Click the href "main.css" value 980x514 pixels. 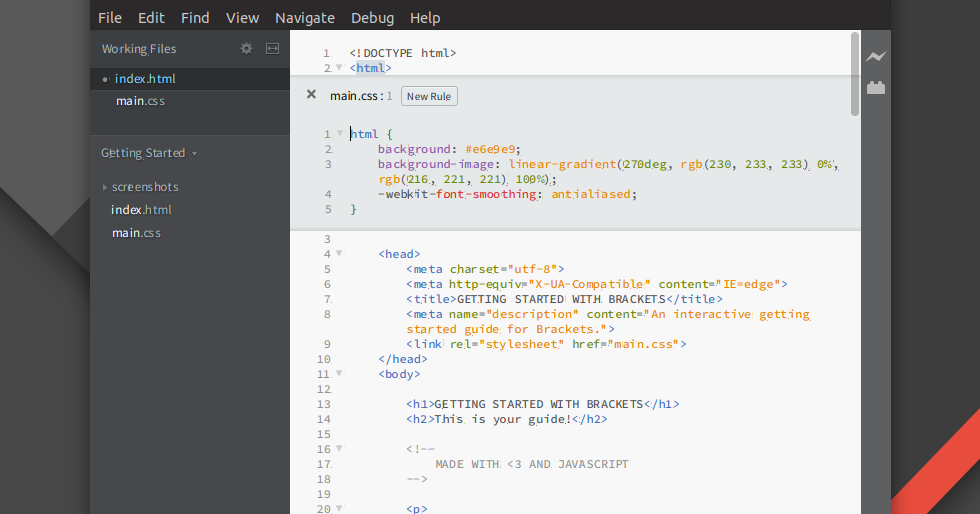click(643, 345)
